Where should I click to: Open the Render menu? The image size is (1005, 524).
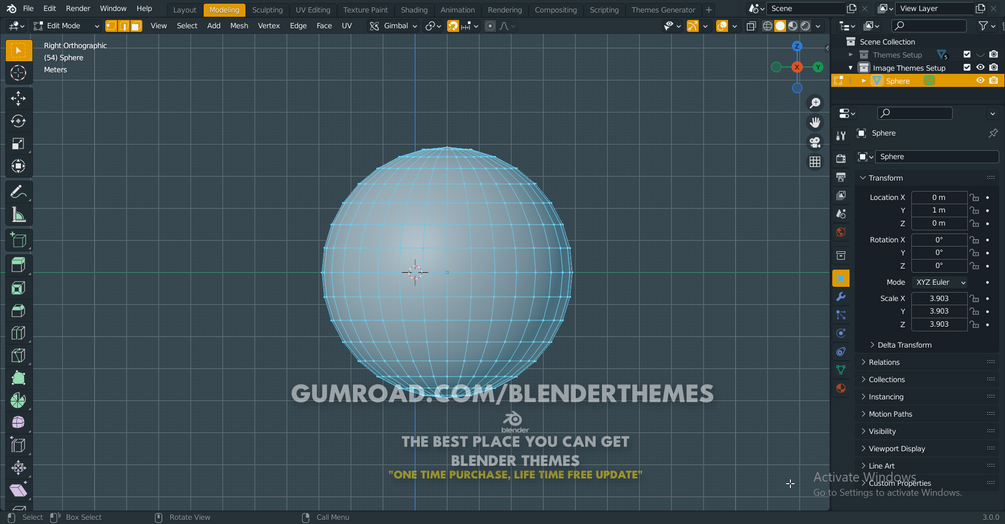(x=78, y=8)
